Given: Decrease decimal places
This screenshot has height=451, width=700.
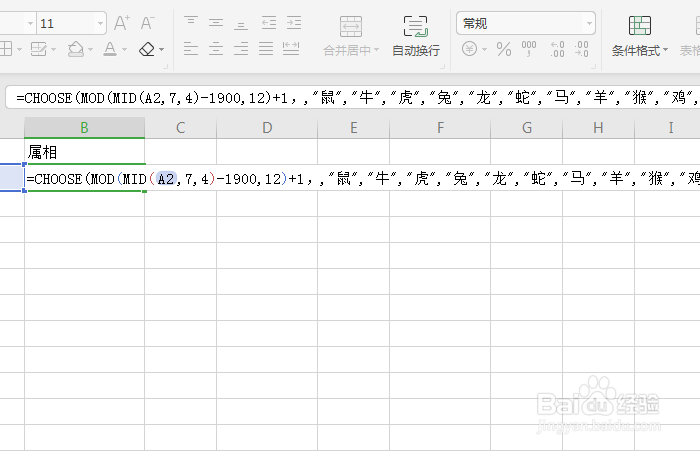Looking at the screenshot, I should [581, 49].
